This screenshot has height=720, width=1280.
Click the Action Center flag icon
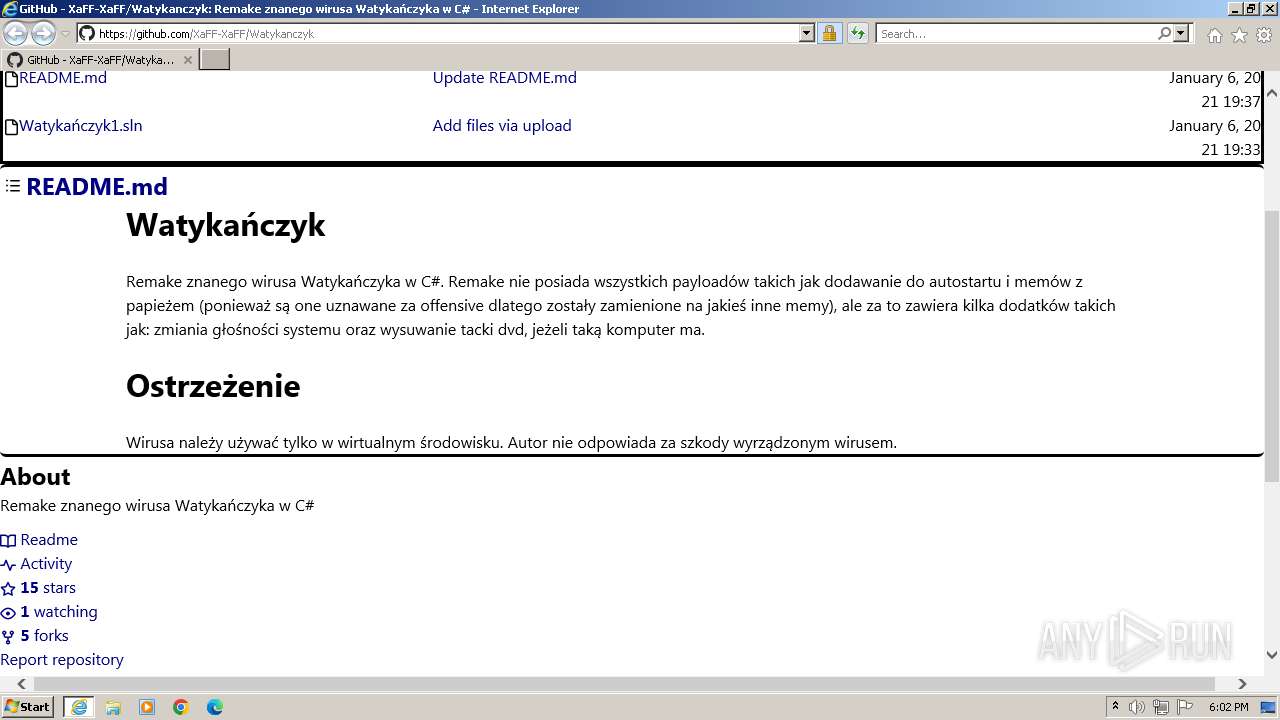pyautogui.click(x=1186, y=708)
